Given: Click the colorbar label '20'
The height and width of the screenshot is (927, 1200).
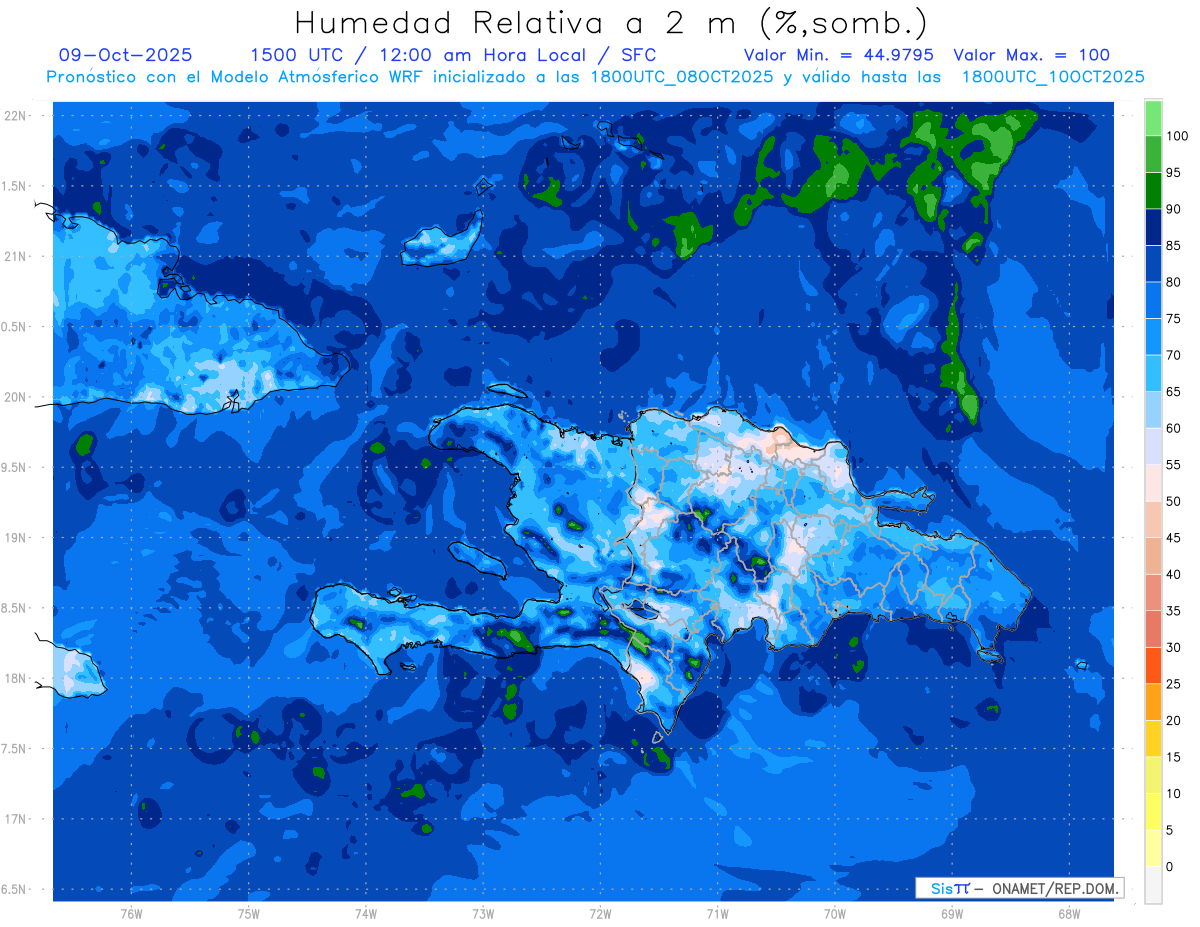Looking at the screenshot, I should pyautogui.click(x=1173, y=720).
